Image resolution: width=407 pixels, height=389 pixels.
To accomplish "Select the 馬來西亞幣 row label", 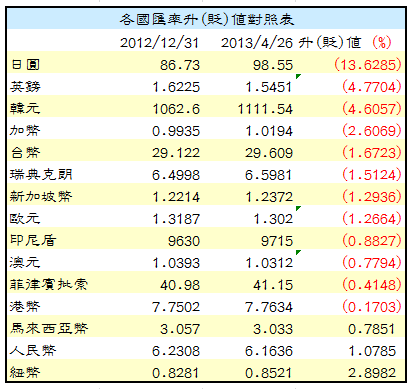I will tap(49, 329).
